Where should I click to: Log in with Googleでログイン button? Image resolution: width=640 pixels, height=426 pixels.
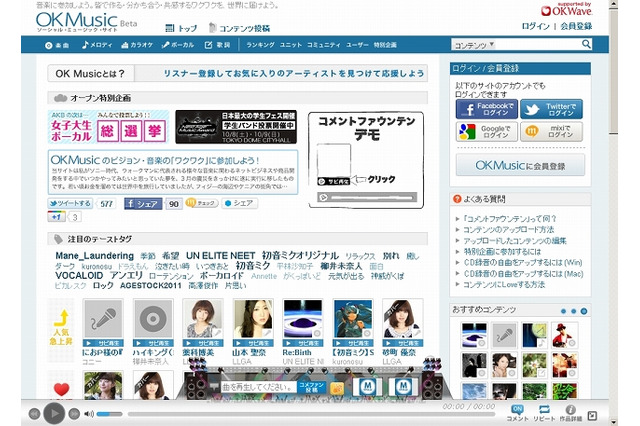pos(487,132)
